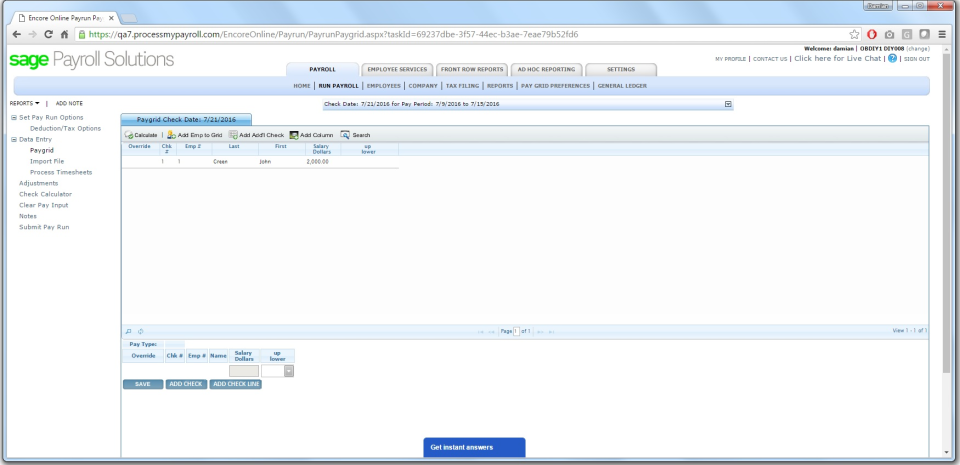This screenshot has height=465, width=960.
Task: Click the blue help question mark icon
Action: pyautogui.click(x=892, y=59)
